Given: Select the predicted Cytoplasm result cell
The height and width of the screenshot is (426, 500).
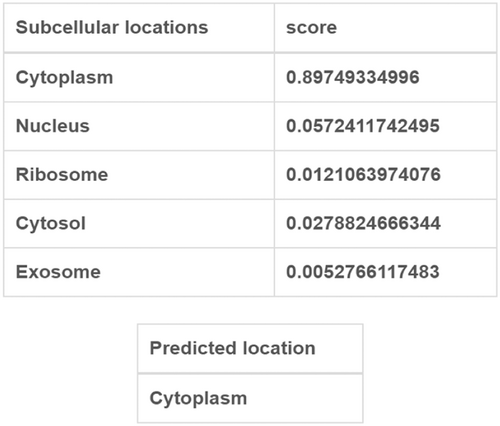Looking at the screenshot, I should [250, 398].
